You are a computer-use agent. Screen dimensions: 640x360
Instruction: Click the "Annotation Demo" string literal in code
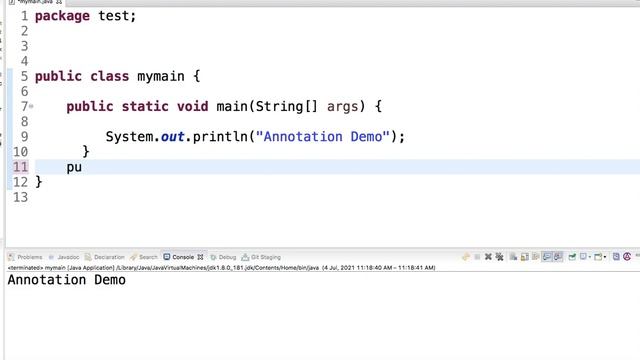[322, 137]
